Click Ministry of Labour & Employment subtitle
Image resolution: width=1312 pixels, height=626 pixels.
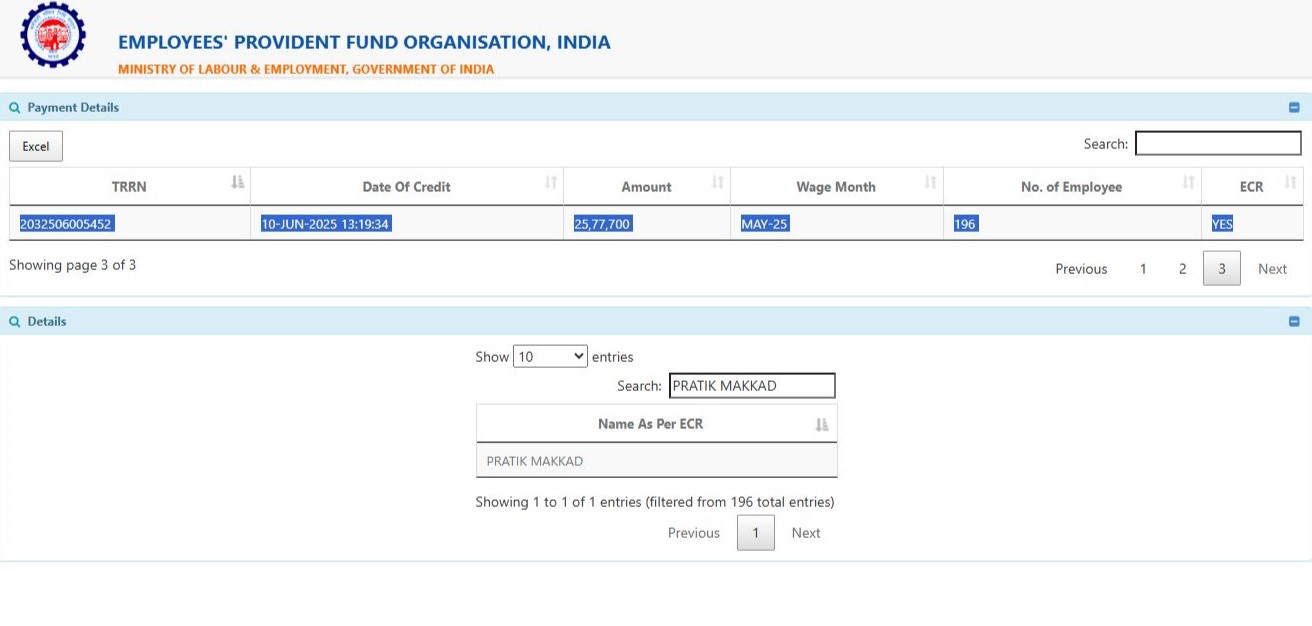(306, 69)
